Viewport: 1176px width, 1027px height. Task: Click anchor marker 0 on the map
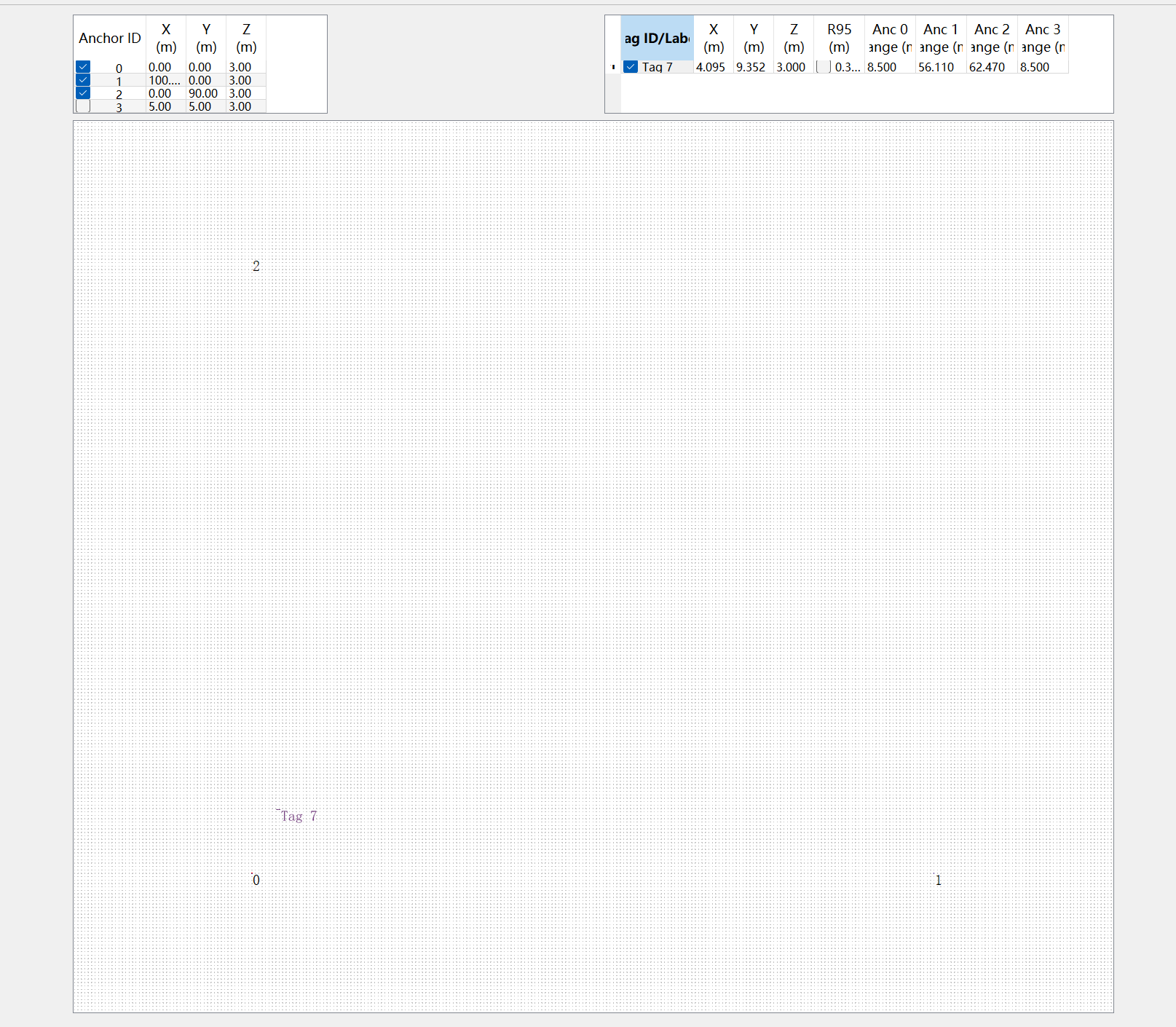256,880
